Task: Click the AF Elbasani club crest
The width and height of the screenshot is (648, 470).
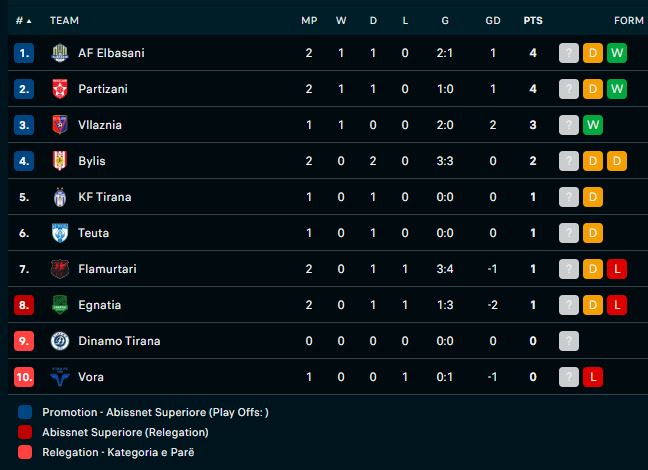Action: [x=59, y=53]
